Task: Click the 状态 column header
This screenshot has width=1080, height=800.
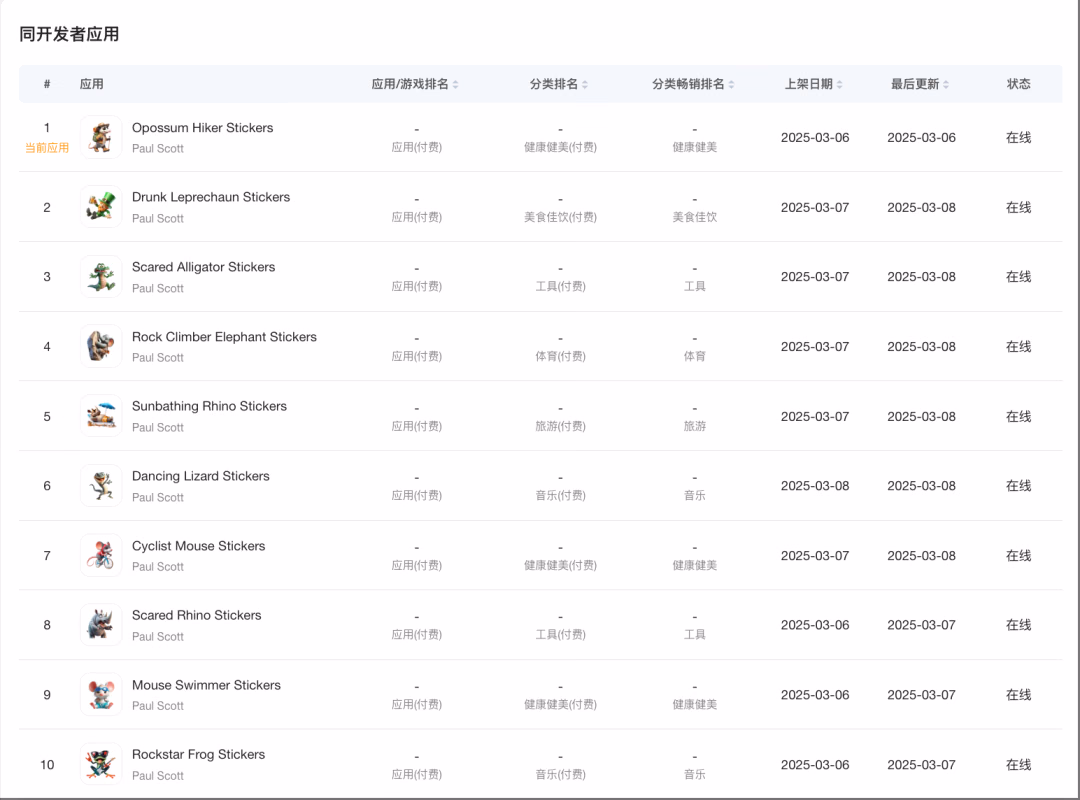Action: [x=1018, y=84]
